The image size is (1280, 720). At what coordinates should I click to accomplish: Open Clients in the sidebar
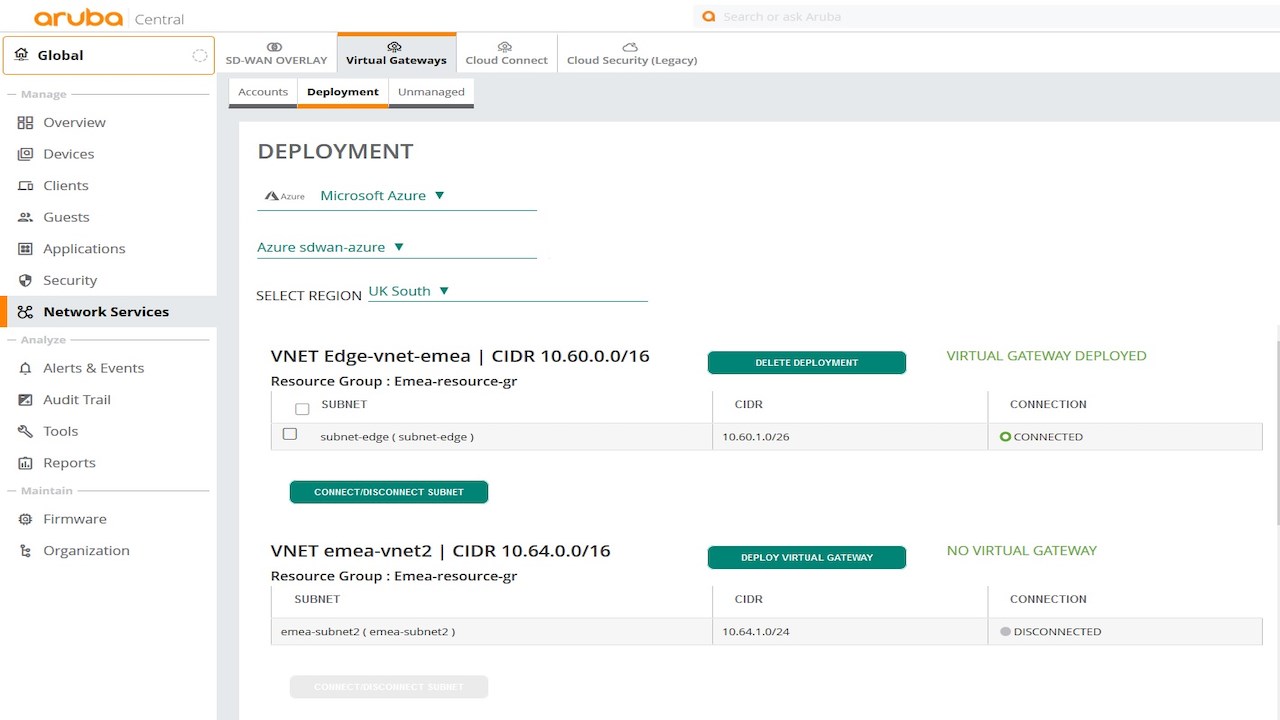(108, 186)
